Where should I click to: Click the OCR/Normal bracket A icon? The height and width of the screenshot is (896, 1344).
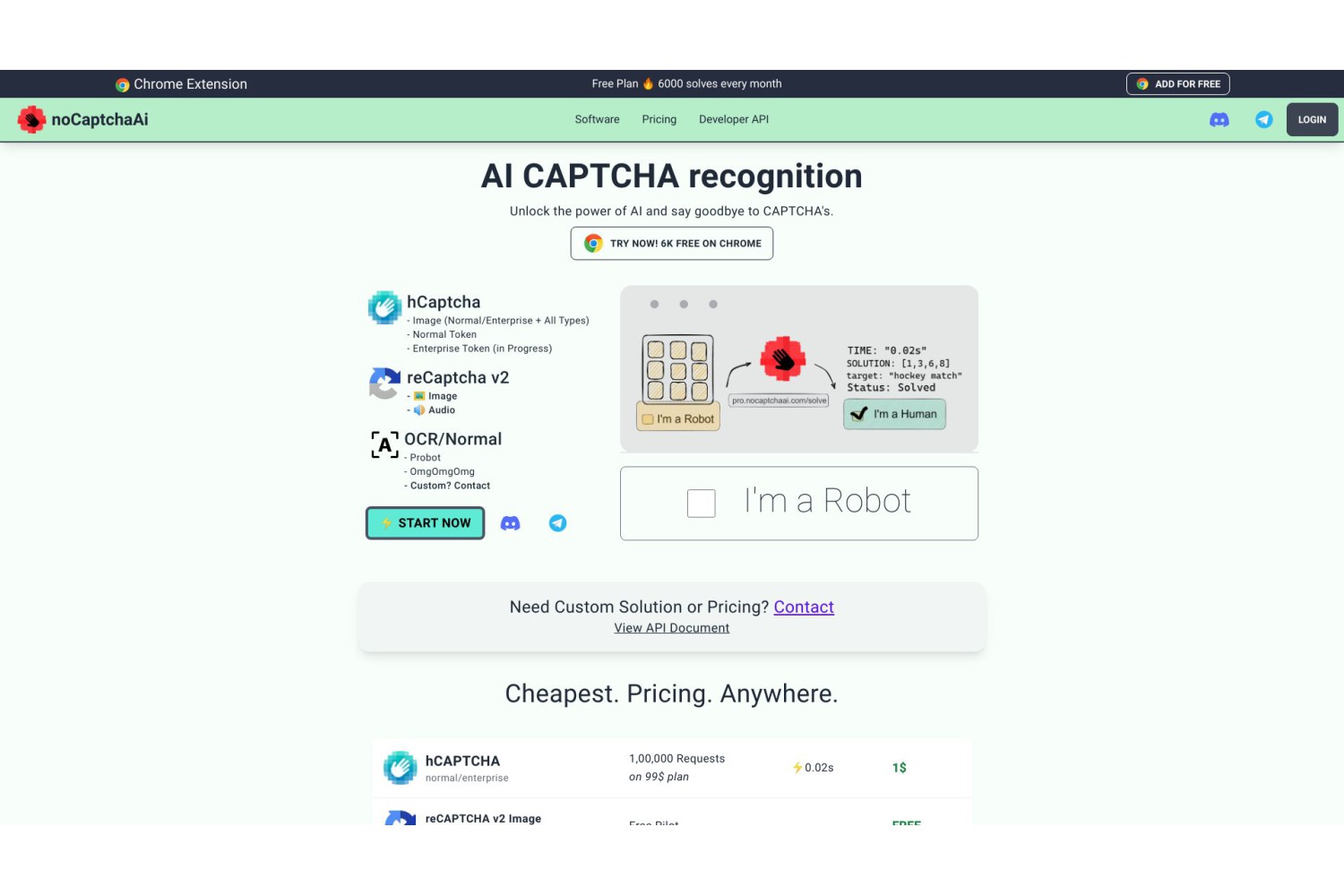pos(385,444)
